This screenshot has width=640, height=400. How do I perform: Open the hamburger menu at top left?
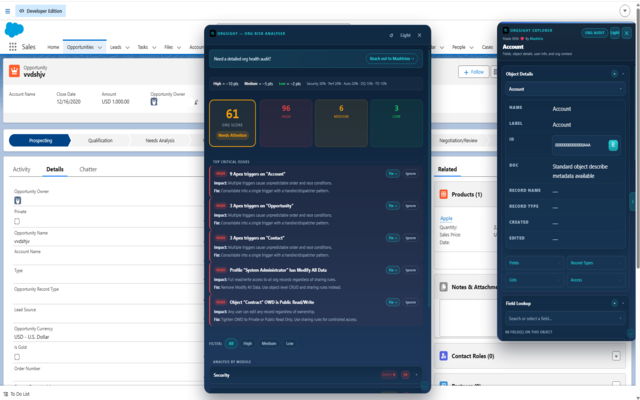click(7, 11)
